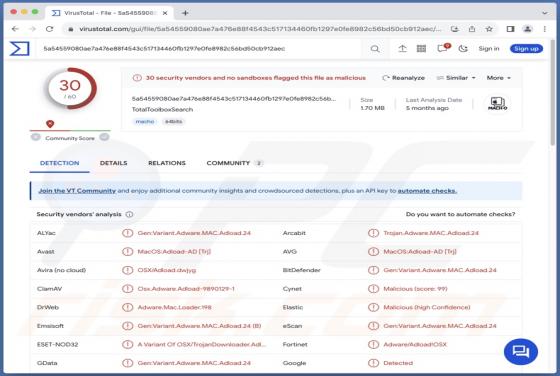This screenshot has height=376, width=560.
Task: Open the search magnifier icon
Action: (375, 49)
